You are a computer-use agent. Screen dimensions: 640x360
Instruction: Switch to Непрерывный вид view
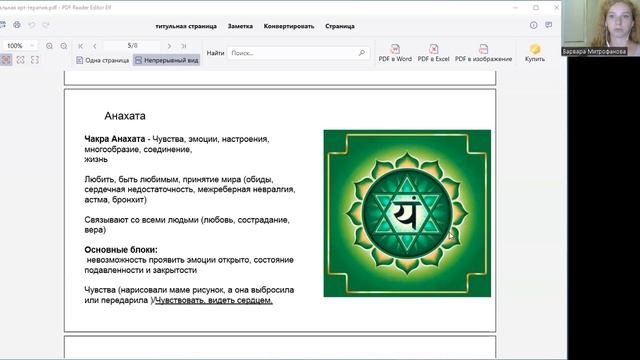[x=167, y=60]
